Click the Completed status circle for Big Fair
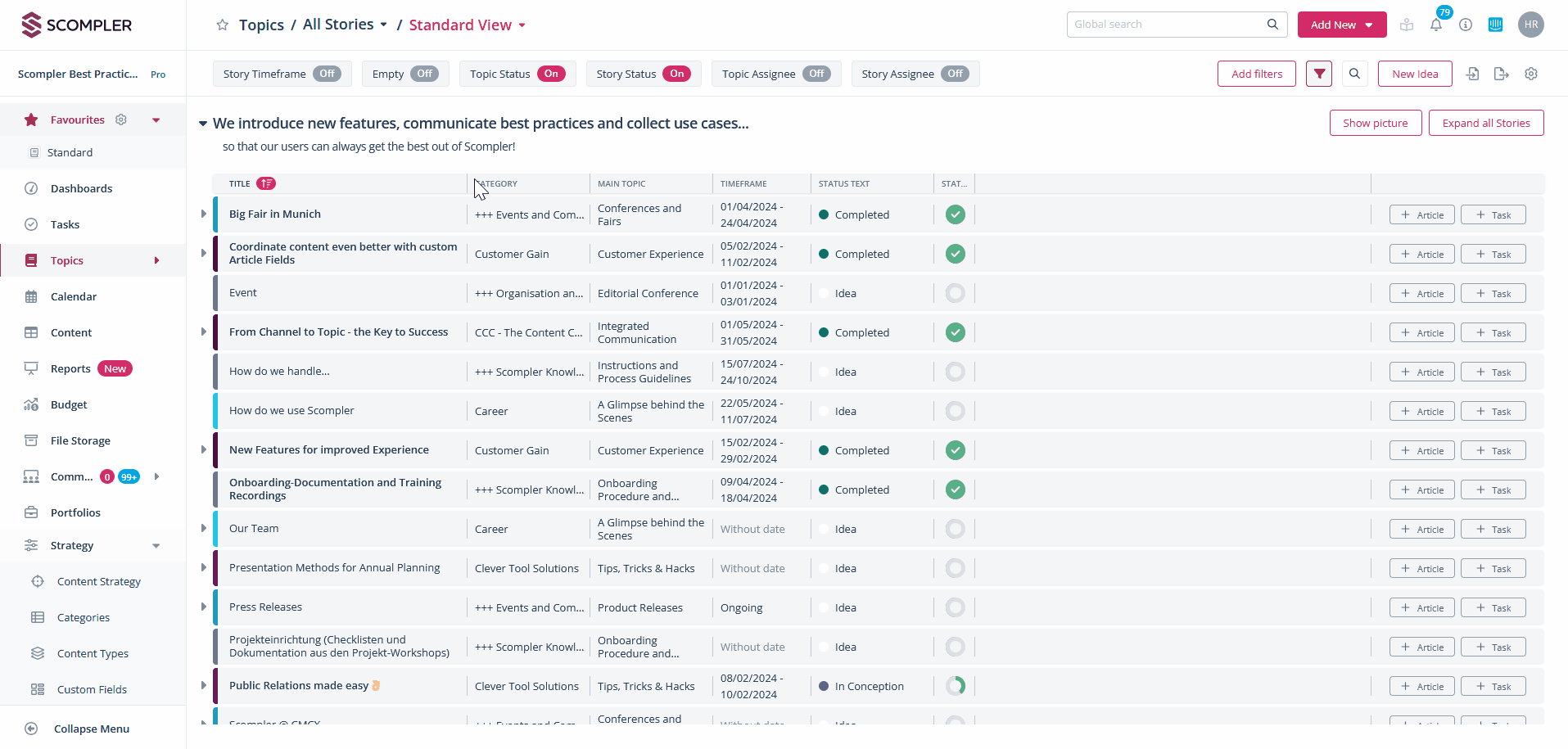Viewport: 1568px width, 749px height. tap(955, 214)
